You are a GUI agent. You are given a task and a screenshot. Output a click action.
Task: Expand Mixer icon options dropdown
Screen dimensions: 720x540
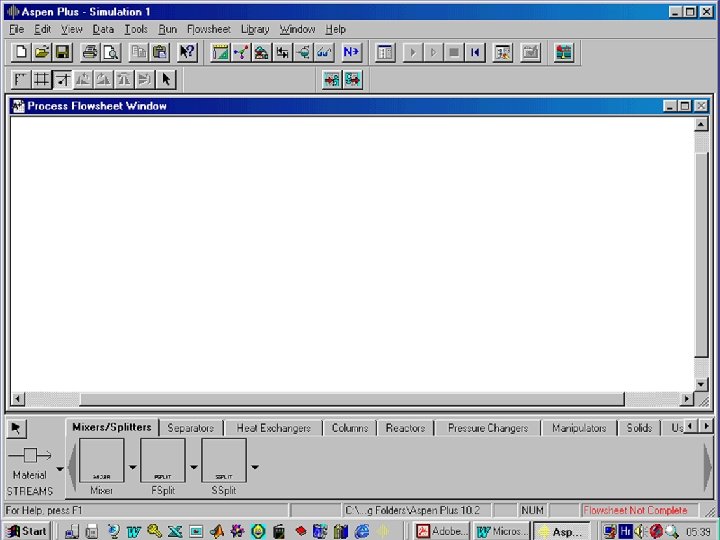[x=132, y=467]
